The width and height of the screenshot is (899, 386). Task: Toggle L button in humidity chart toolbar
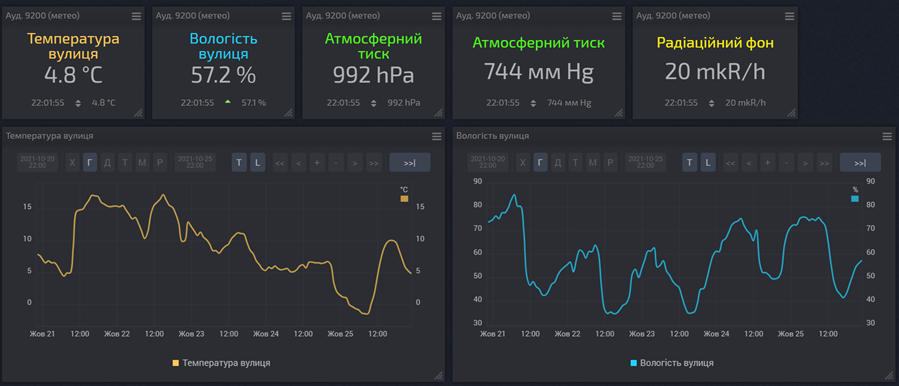tap(708, 162)
